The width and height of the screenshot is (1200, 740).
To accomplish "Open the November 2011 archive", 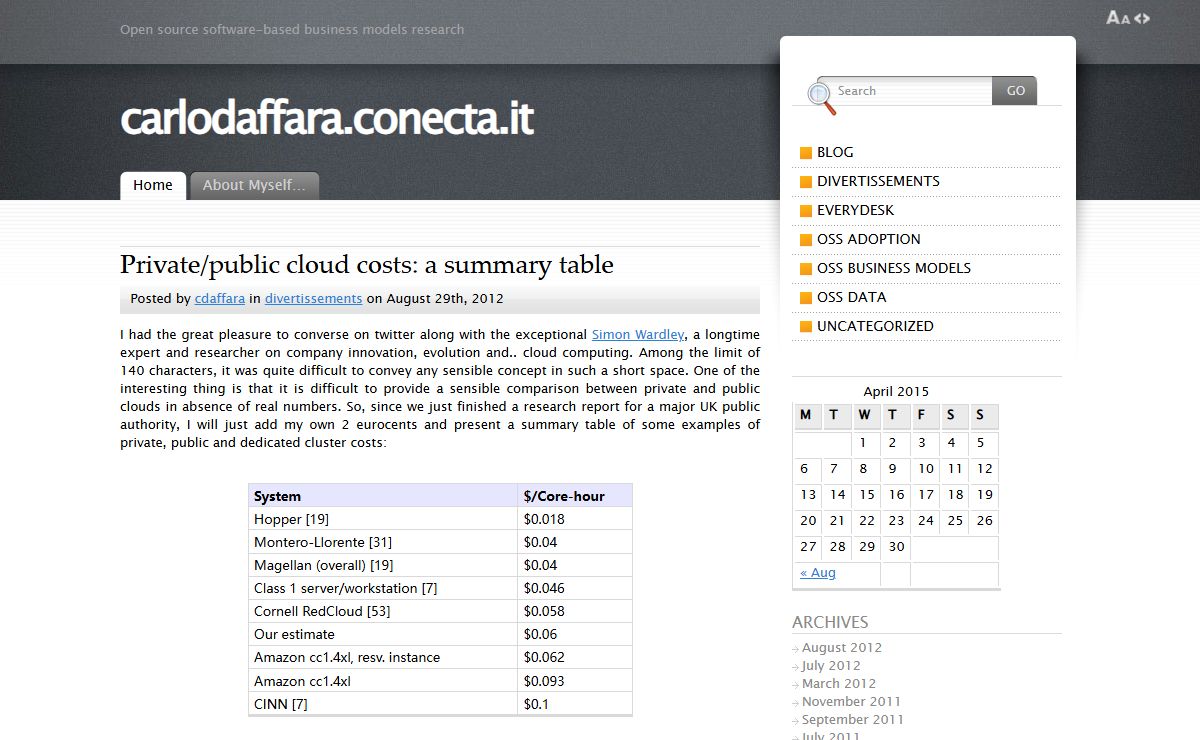I will (851, 702).
